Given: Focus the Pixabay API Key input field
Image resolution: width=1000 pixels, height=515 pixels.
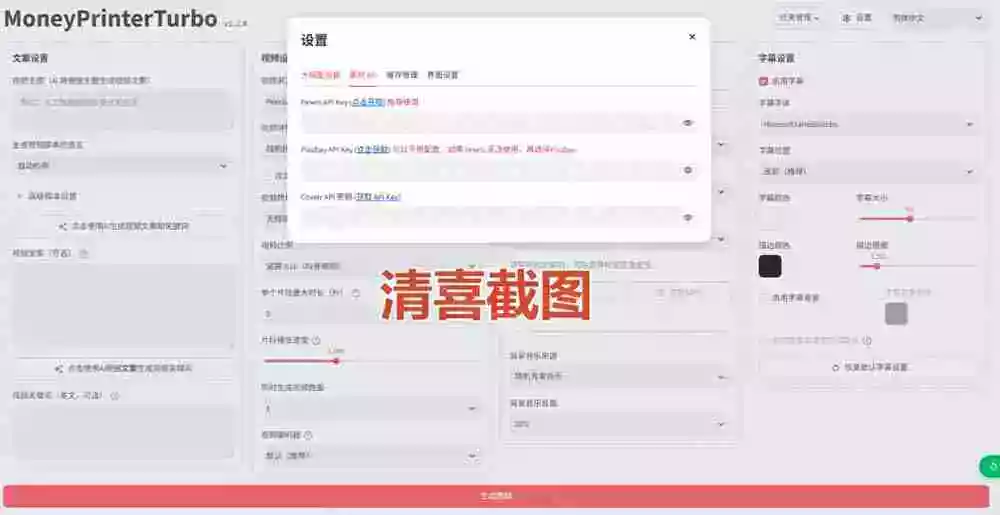Looking at the screenshot, I should 488,170.
